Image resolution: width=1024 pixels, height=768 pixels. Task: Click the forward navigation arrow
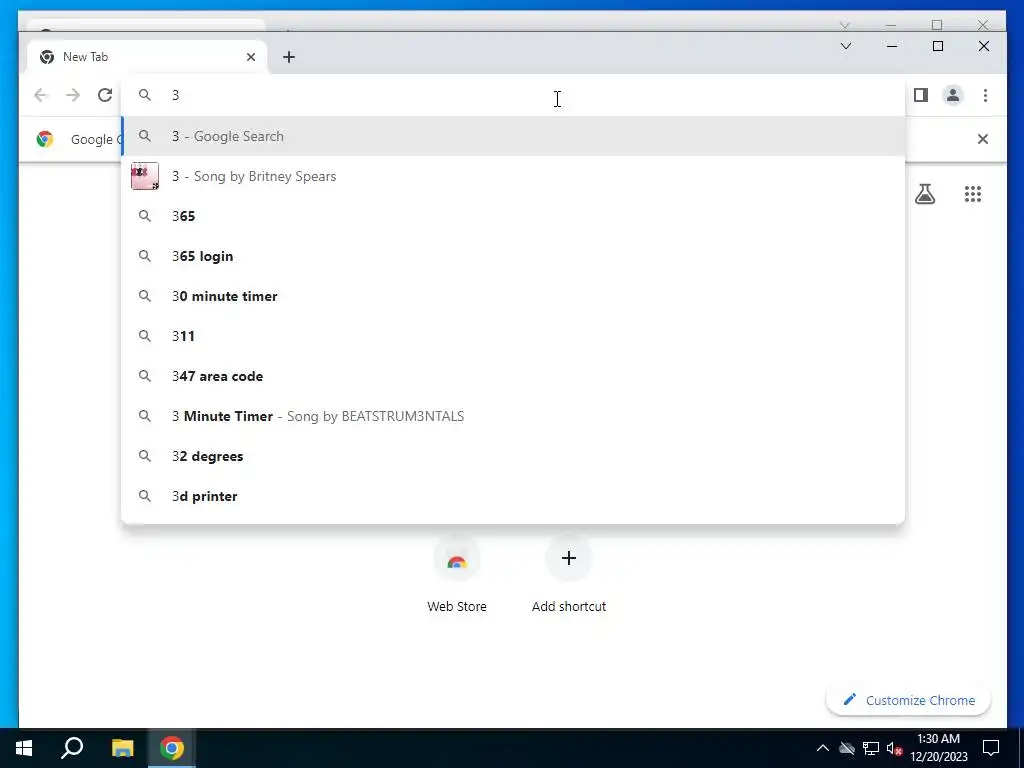click(x=72, y=95)
